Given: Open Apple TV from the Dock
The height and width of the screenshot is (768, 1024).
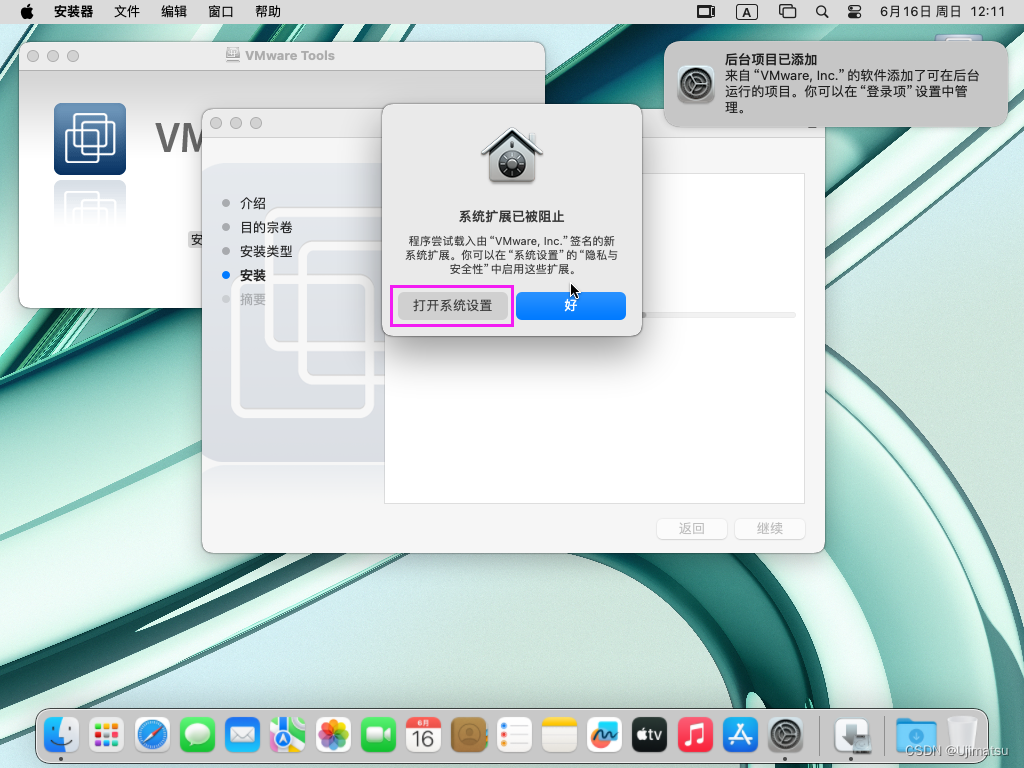Looking at the screenshot, I should pyautogui.click(x=650, y=735).
